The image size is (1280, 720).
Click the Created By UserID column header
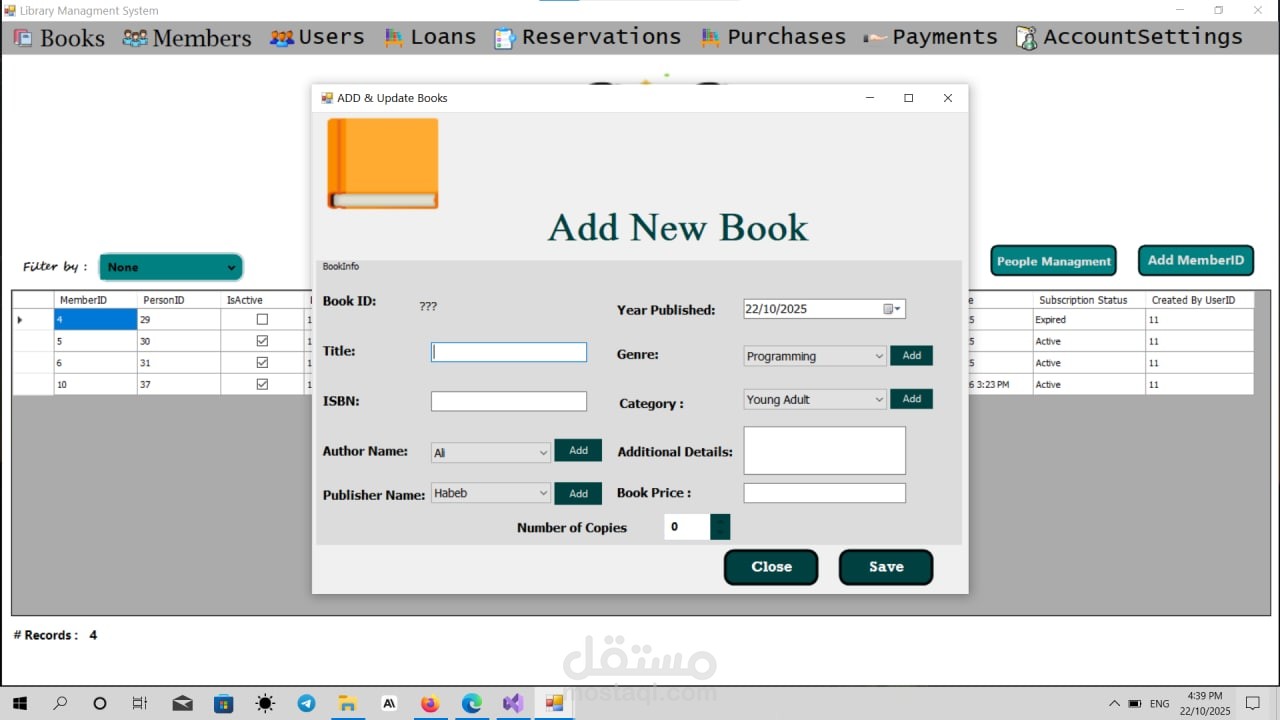click(x=1199, y=300)
